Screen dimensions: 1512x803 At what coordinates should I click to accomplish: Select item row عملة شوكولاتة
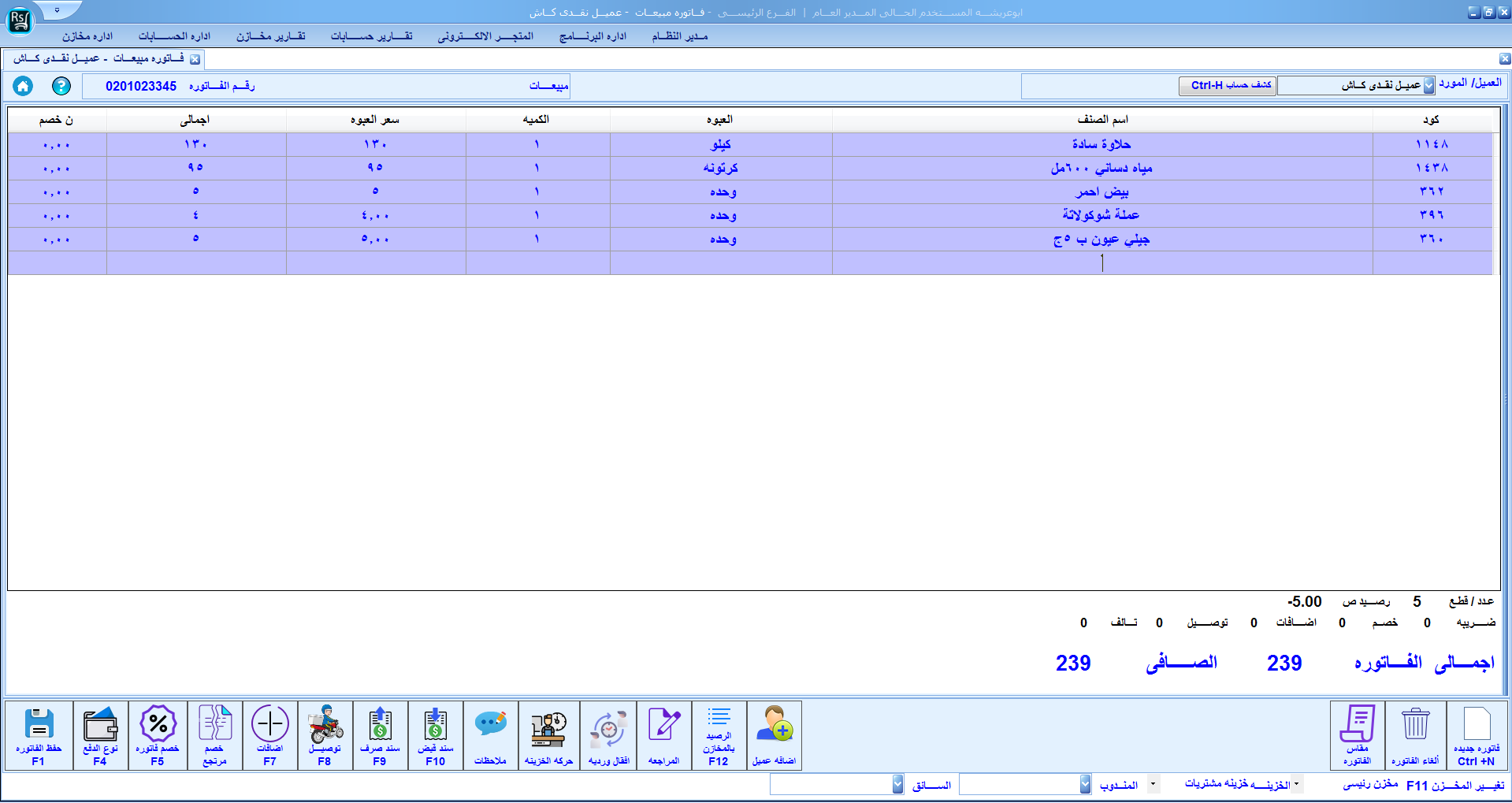tap(750, 215)
